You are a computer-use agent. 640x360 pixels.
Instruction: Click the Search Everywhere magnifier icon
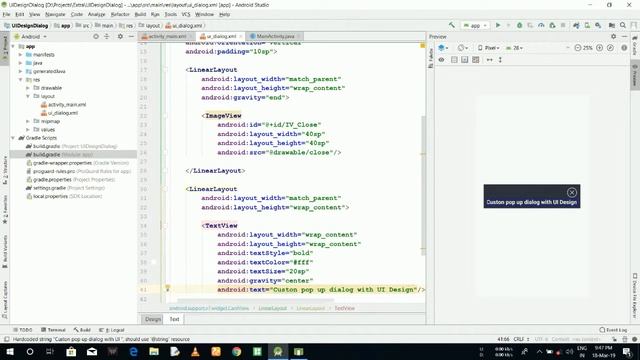pos(623,25)
